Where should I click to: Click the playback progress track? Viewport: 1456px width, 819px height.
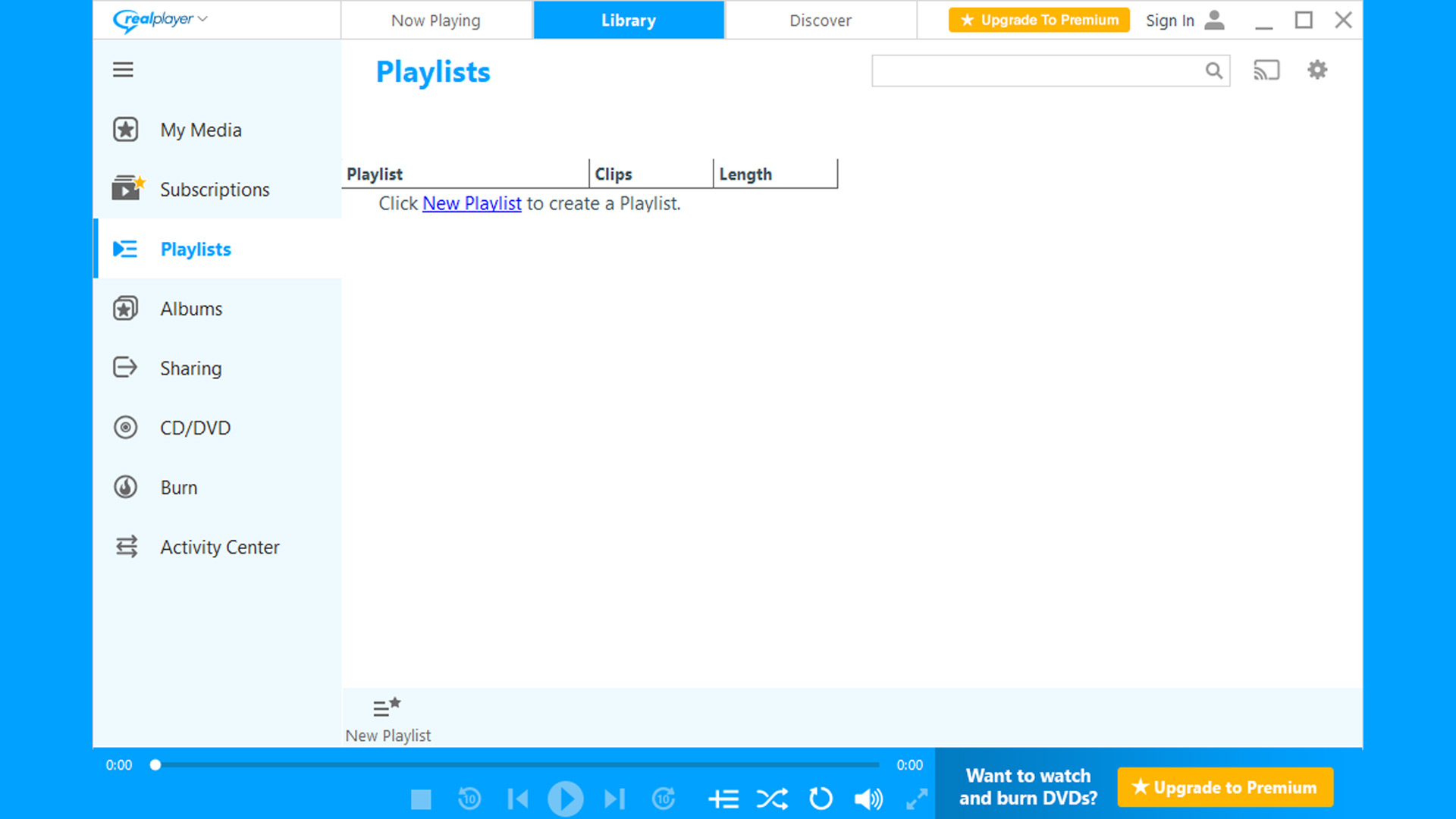517,765
